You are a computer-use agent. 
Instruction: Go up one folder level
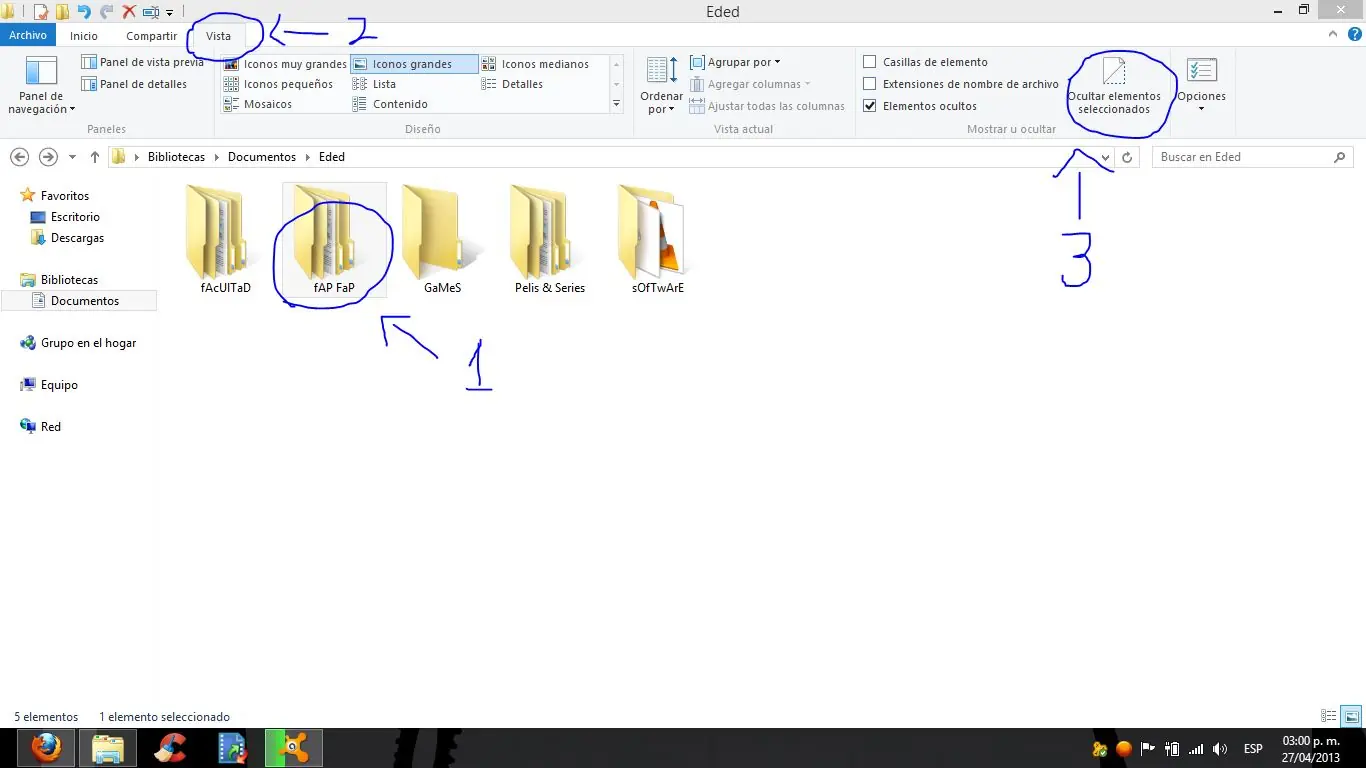(95, 157)
